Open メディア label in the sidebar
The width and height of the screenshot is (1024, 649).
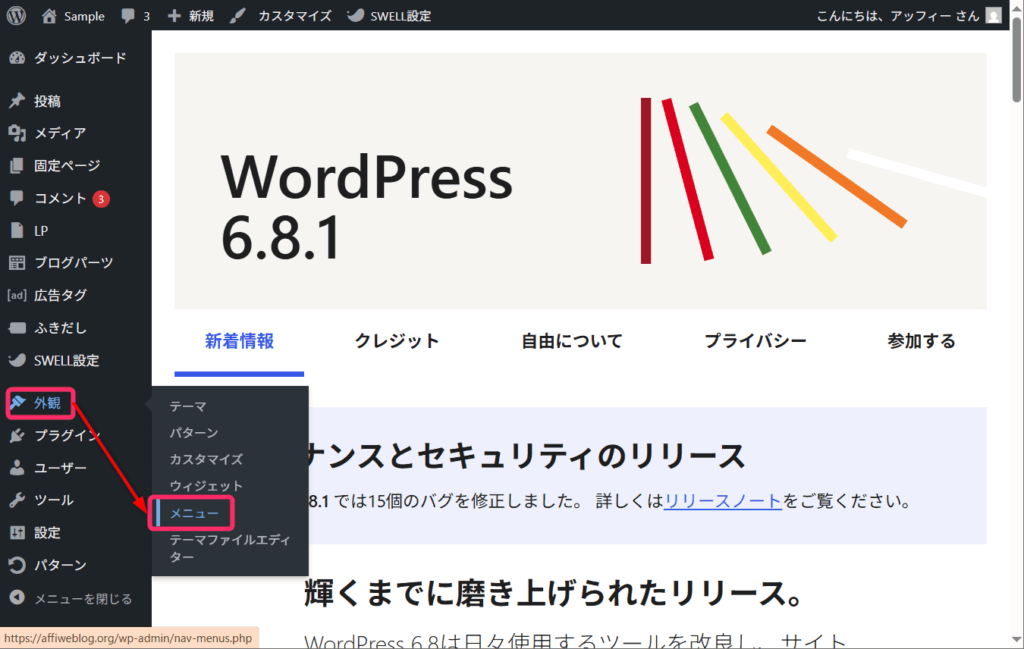(x=60, y=133)
